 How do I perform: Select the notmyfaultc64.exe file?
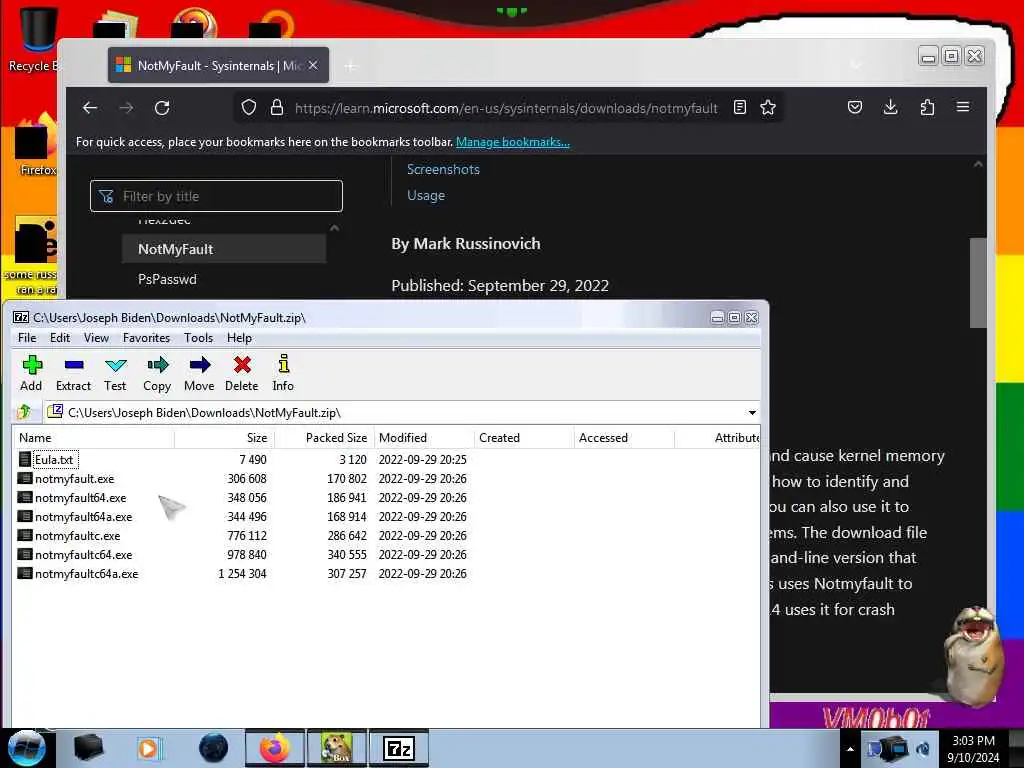(84, 554)
